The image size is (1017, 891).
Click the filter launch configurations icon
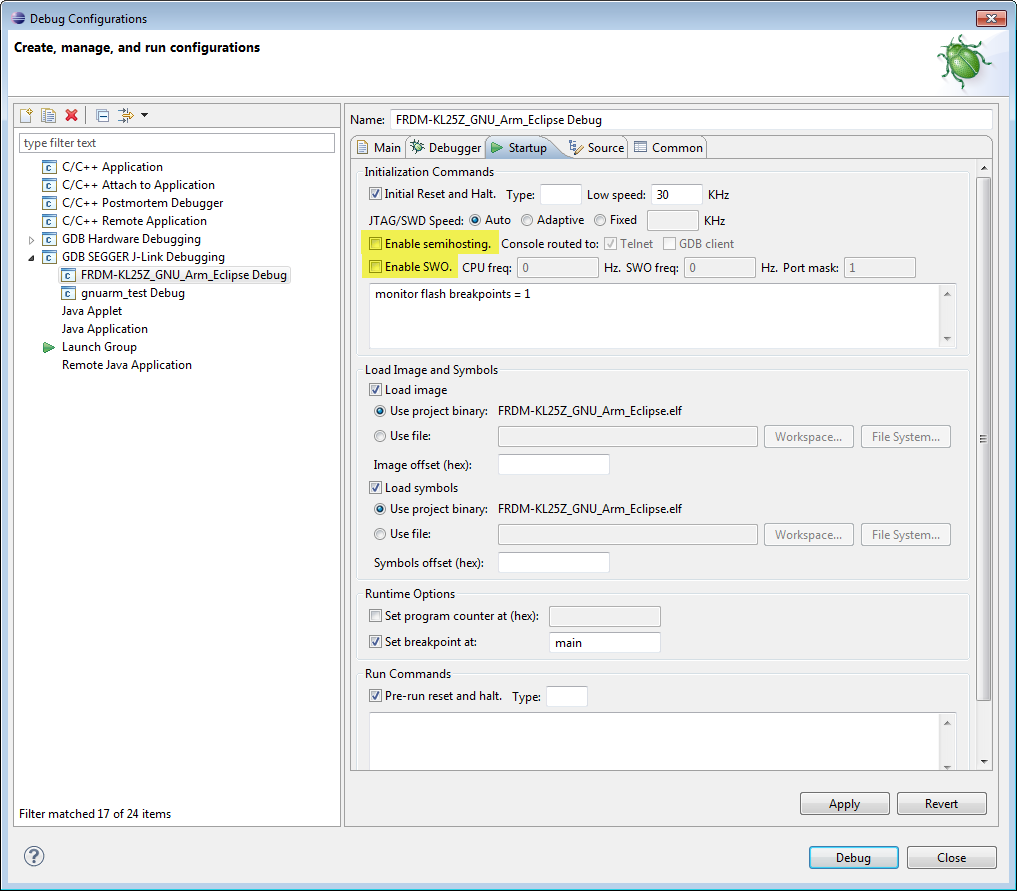click(125, 115)
